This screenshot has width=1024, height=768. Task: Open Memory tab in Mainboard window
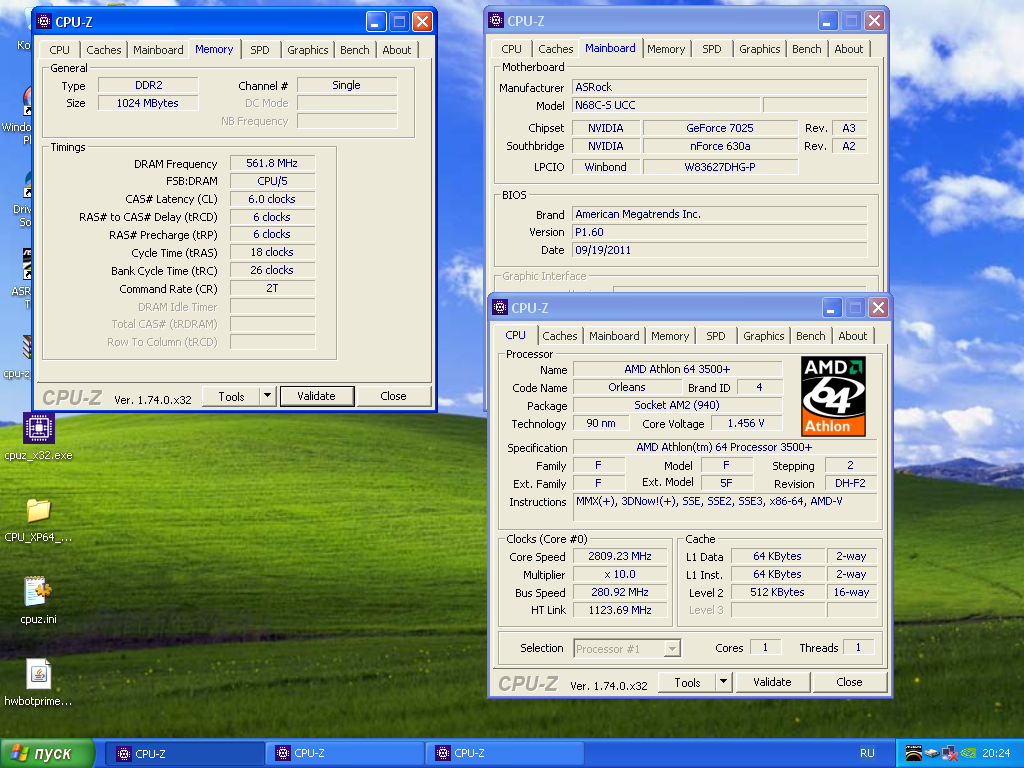tap(666, 49)
